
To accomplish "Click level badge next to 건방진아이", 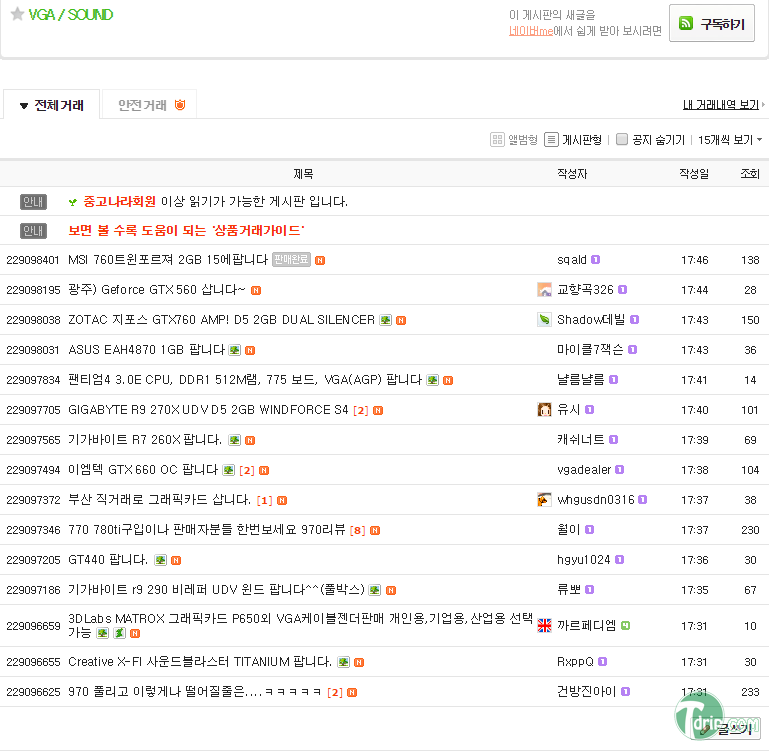I will click(625, 692).
